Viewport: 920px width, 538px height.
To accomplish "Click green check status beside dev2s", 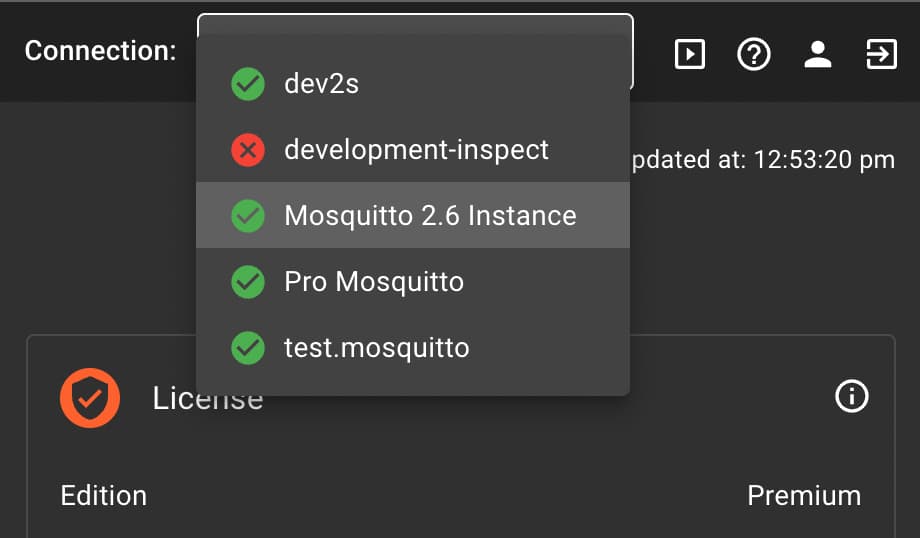I will 248,84.
